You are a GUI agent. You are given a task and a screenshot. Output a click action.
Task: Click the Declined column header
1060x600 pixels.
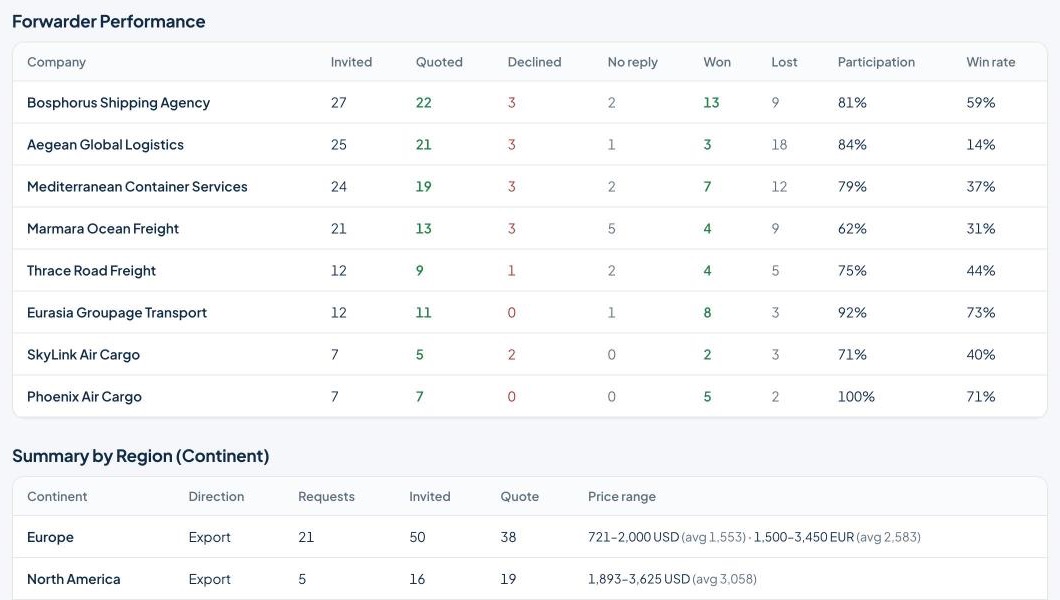(x=534, y=62)
